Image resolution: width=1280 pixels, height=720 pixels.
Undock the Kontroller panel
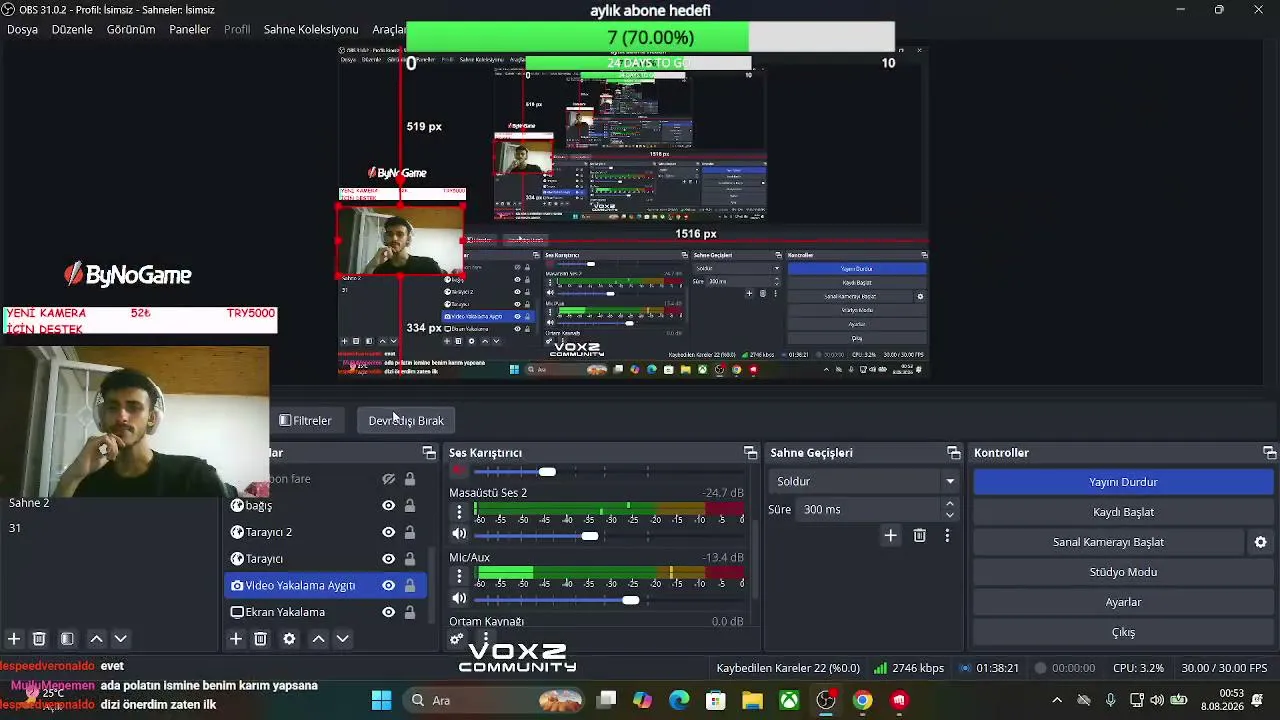tap(1269, 453)
